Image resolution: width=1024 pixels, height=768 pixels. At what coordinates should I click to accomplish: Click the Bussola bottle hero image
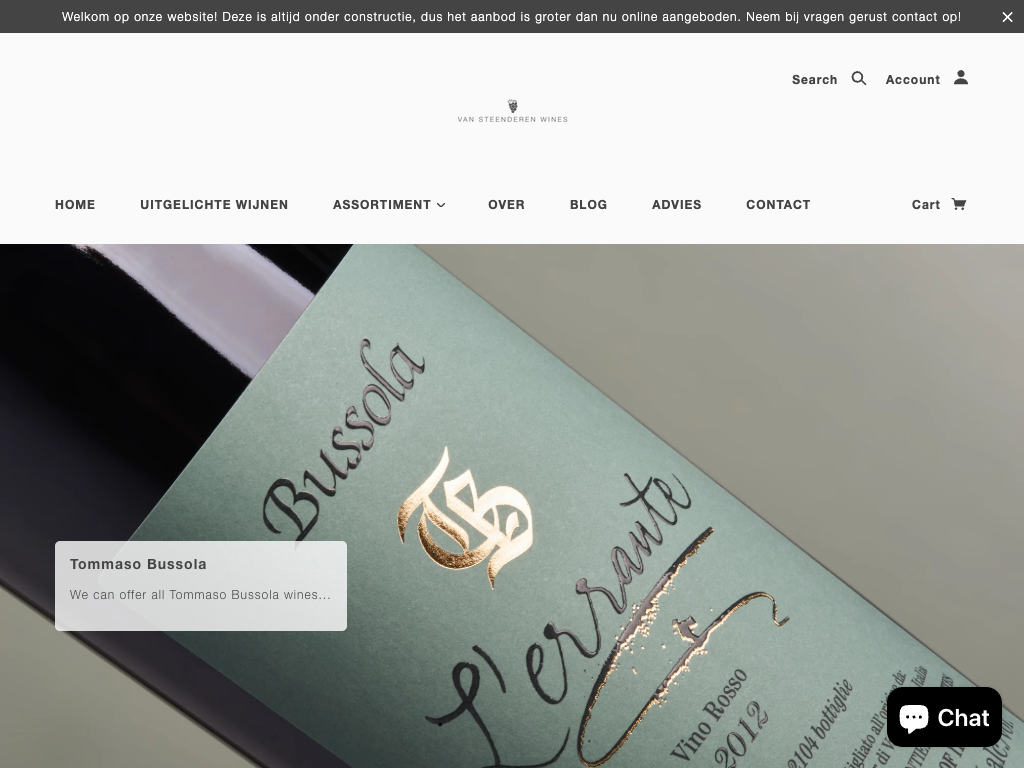tap(512, 505)
